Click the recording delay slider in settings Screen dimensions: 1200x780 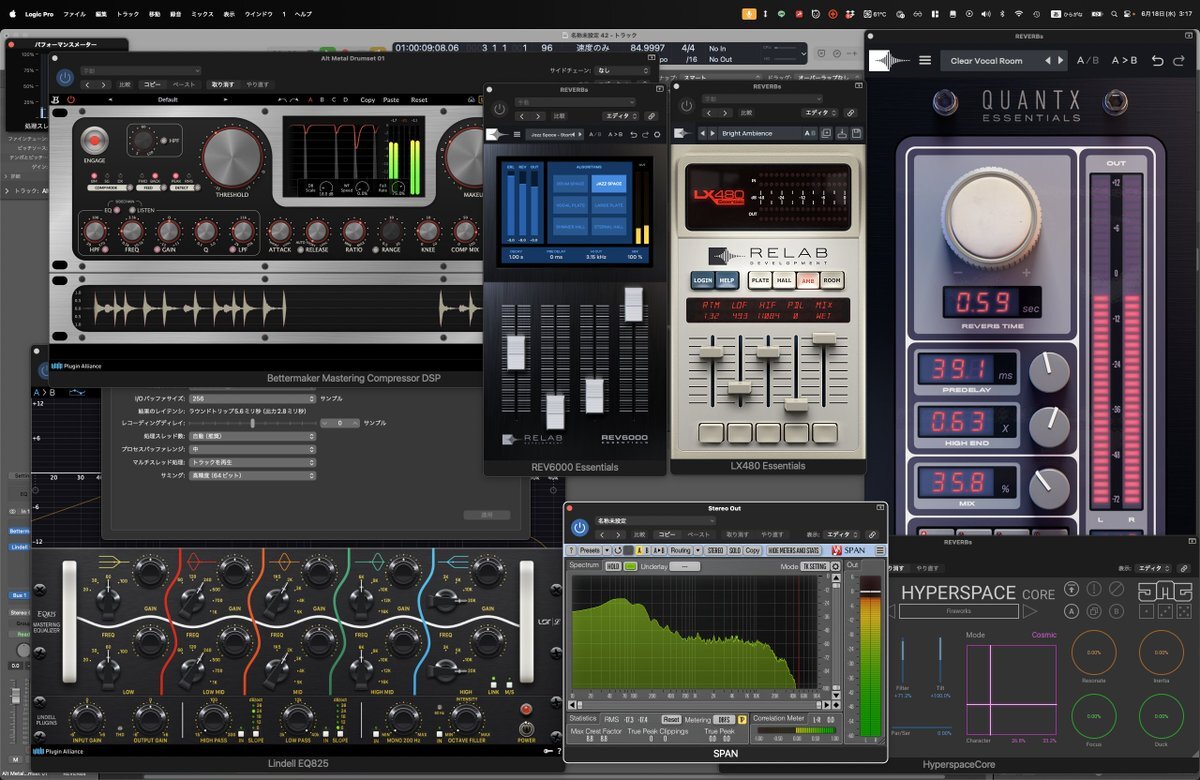[254, 423]
